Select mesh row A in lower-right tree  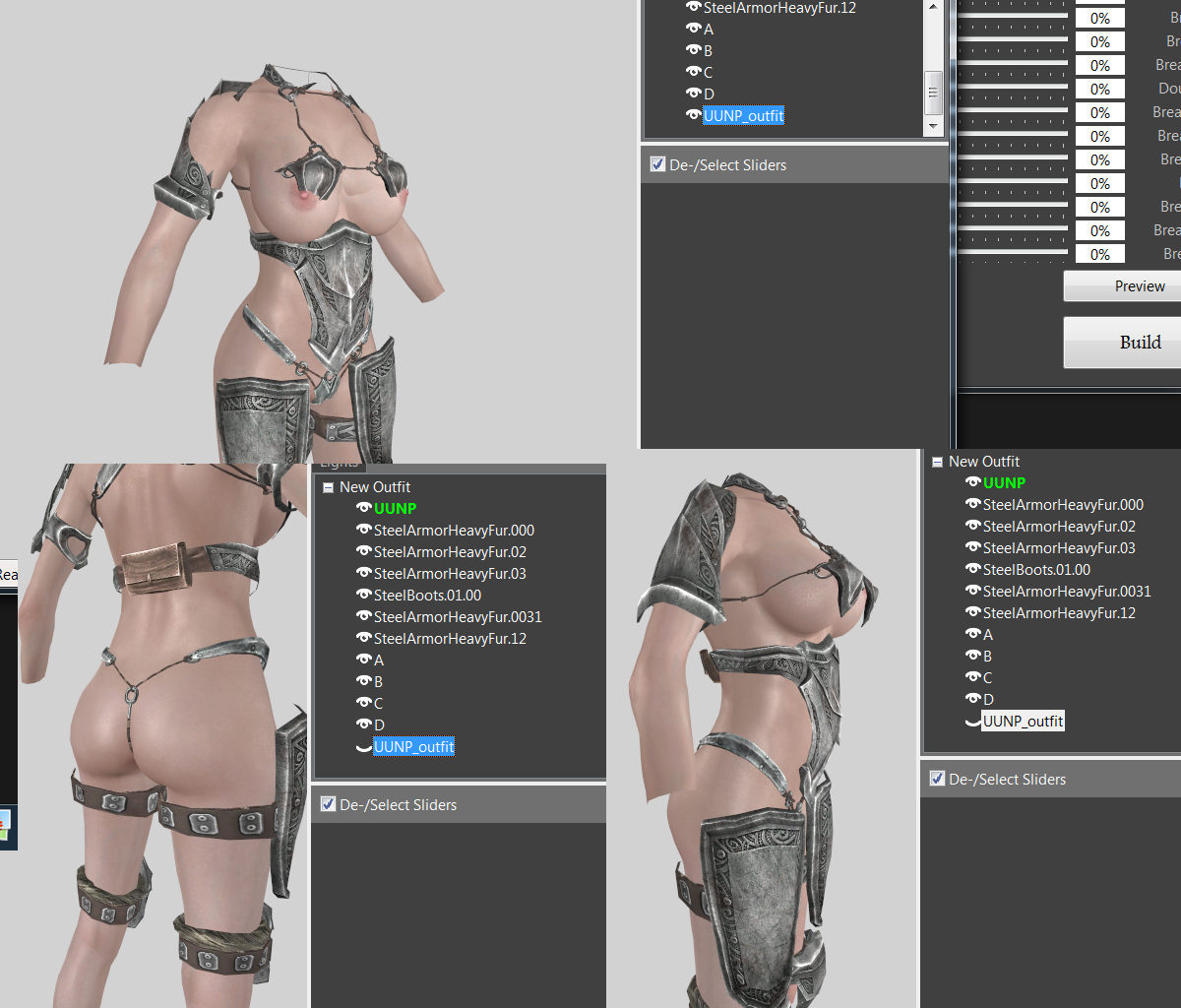[x=987, y=635]
